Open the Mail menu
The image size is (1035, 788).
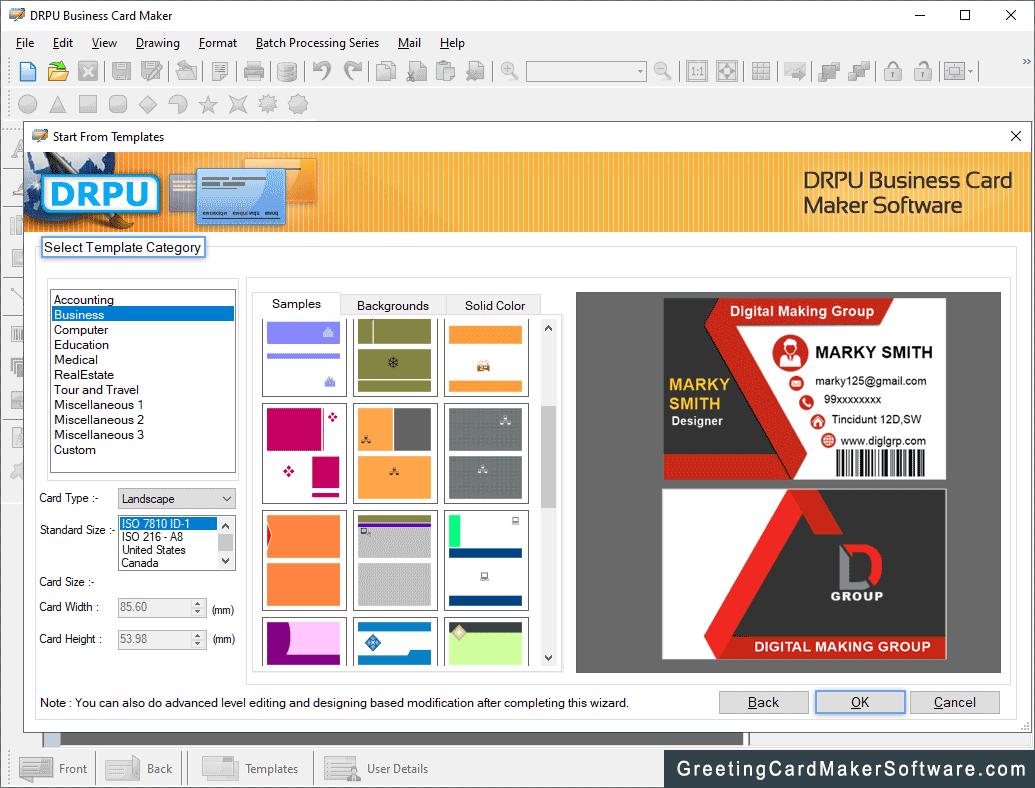point(409,43)
